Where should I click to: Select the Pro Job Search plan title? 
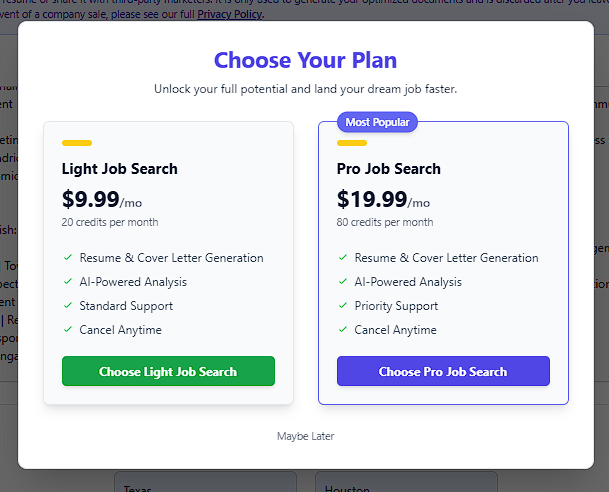pos(389,169)
